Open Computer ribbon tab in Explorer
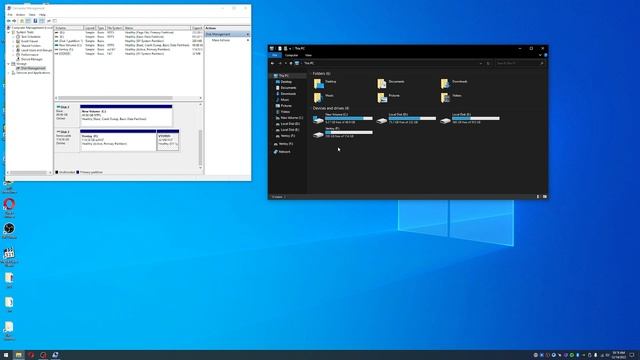Screen dimensions: 640x360 click(291, 55)
